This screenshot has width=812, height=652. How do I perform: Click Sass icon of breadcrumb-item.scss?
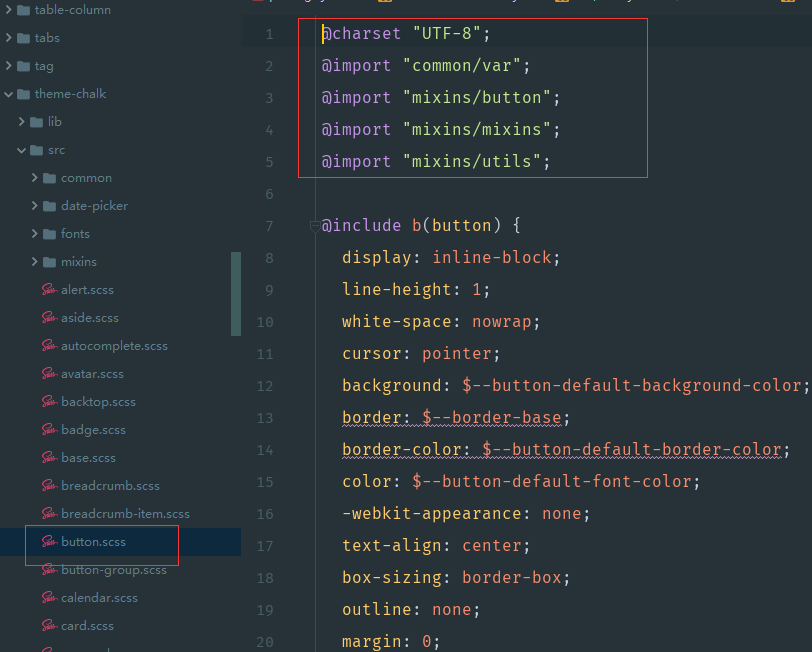(49, 513)
